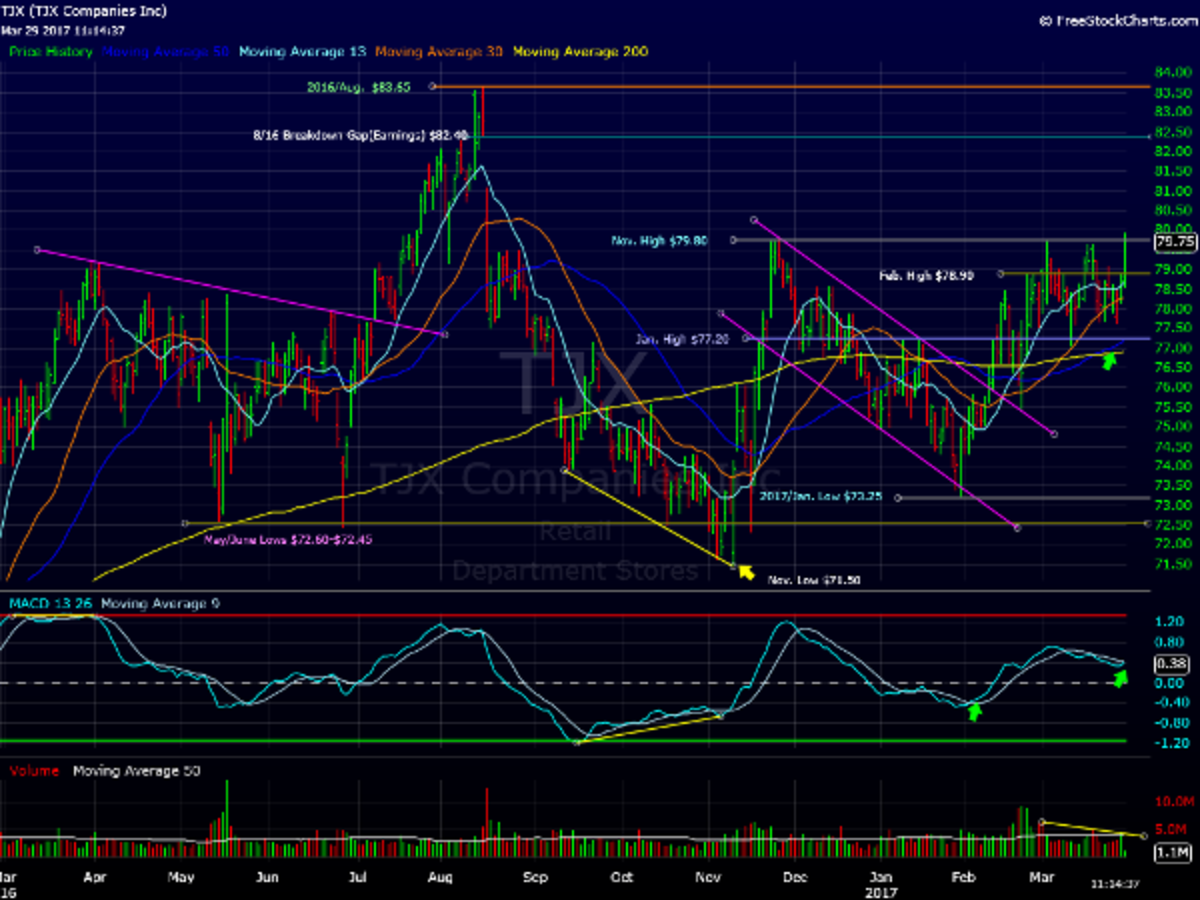The image size is (1200, 900).
Task: Click the 'Nov. High $79.80' annotation
Action: point(660,240)
